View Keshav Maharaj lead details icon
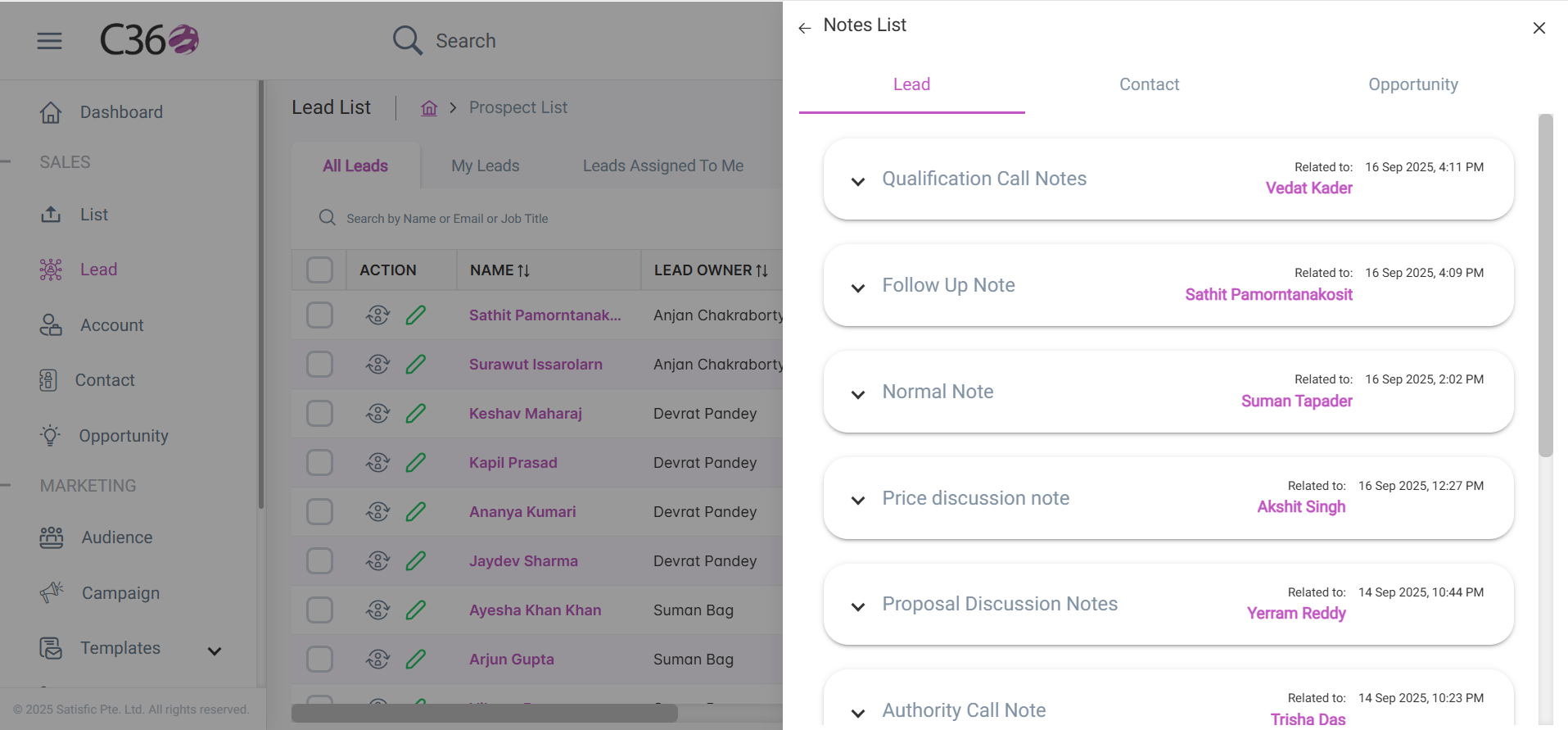The height and width of the screenshot is (730, 1568). (x=377, y=413)
